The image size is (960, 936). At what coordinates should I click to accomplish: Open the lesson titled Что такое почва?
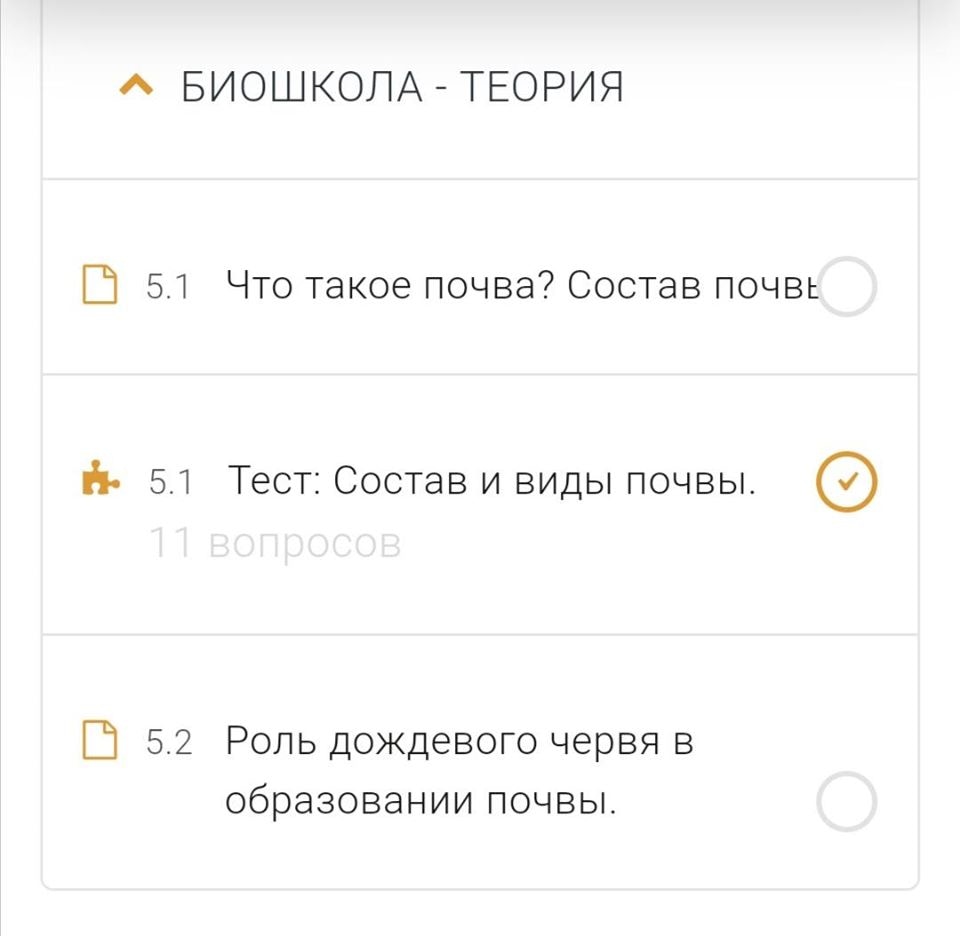pos(390,286)
